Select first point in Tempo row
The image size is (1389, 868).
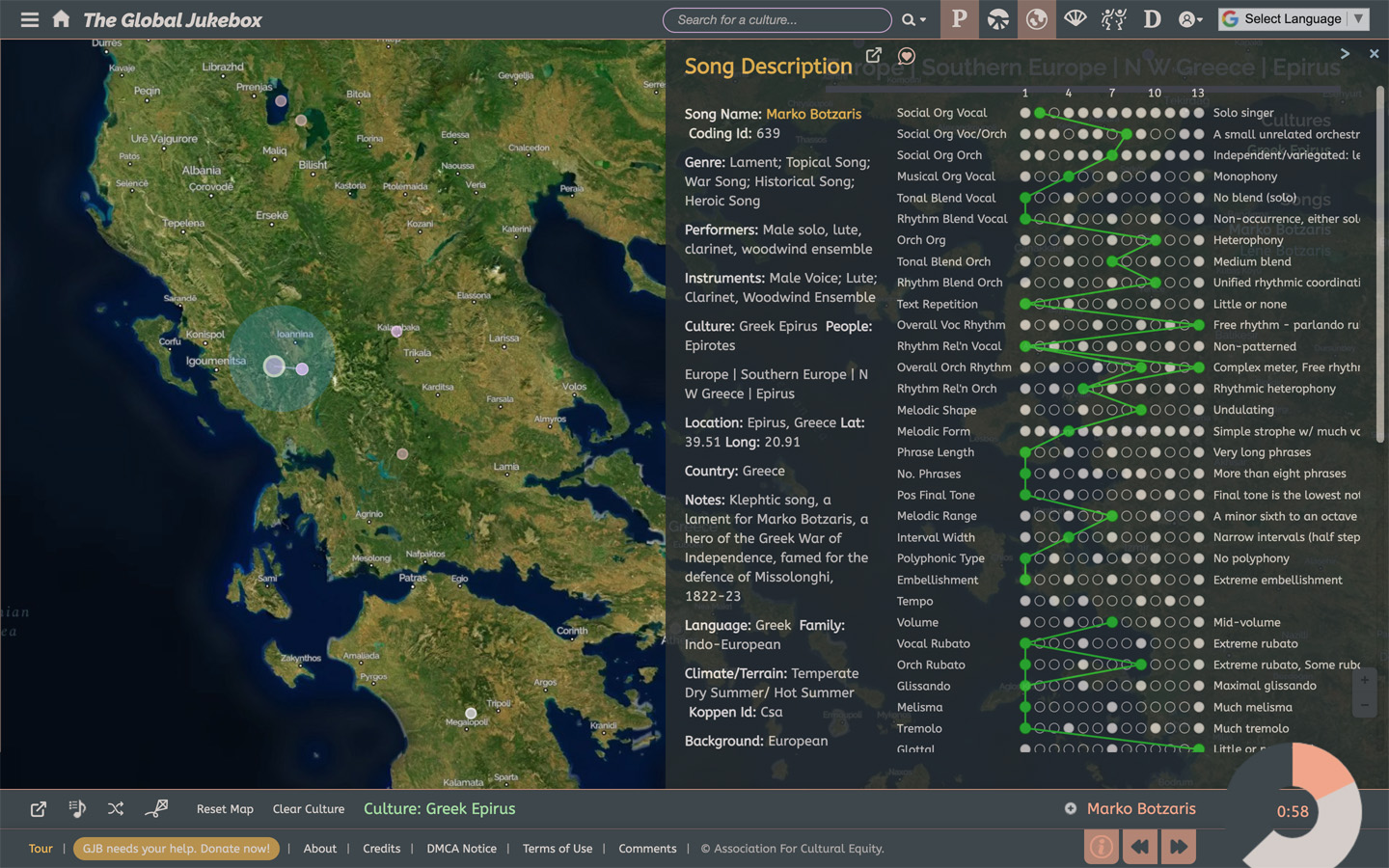(1025, 601)
